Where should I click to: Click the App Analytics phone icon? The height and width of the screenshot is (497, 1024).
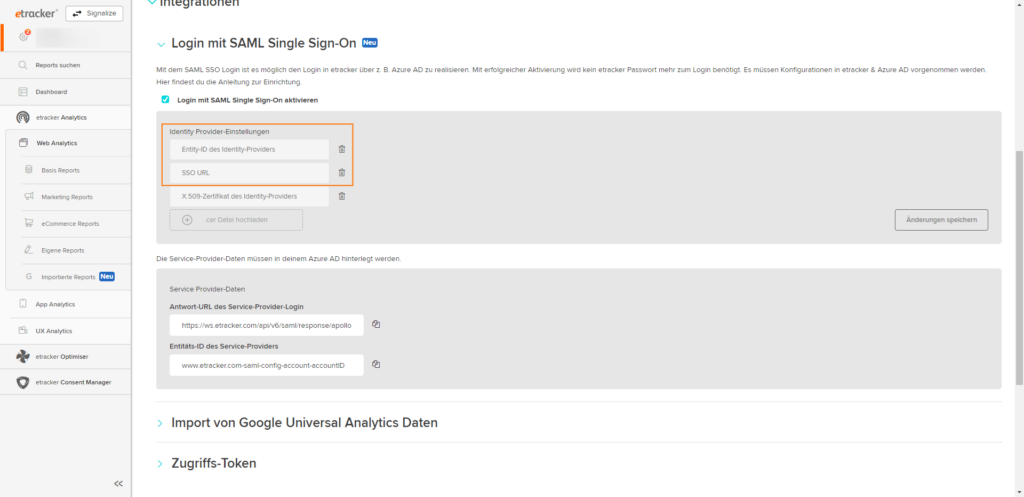[23, 304]
